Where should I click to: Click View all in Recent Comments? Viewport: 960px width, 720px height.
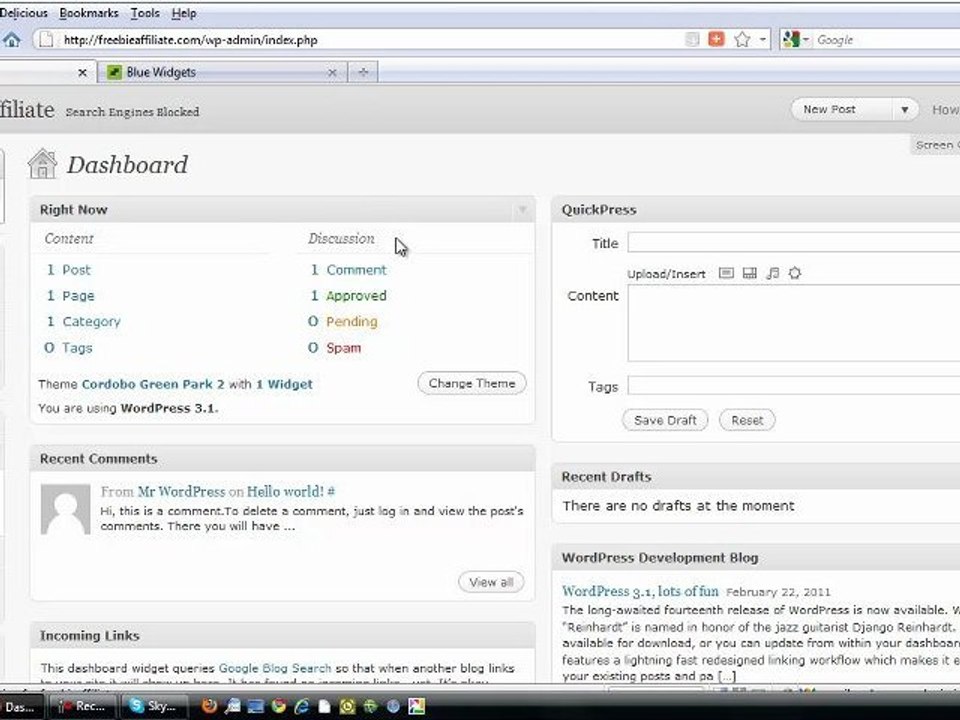tap(491, 582)
